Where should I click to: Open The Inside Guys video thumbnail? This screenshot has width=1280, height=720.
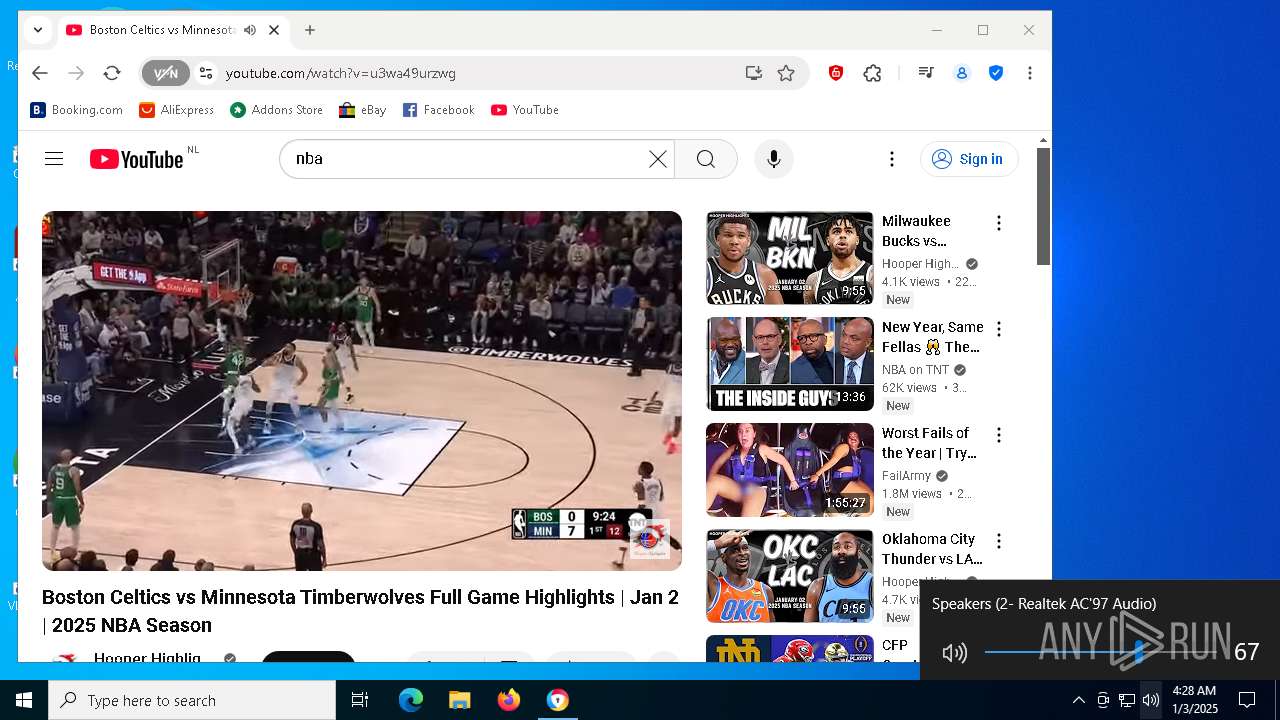pyautogui.click(x=790, y=364)
